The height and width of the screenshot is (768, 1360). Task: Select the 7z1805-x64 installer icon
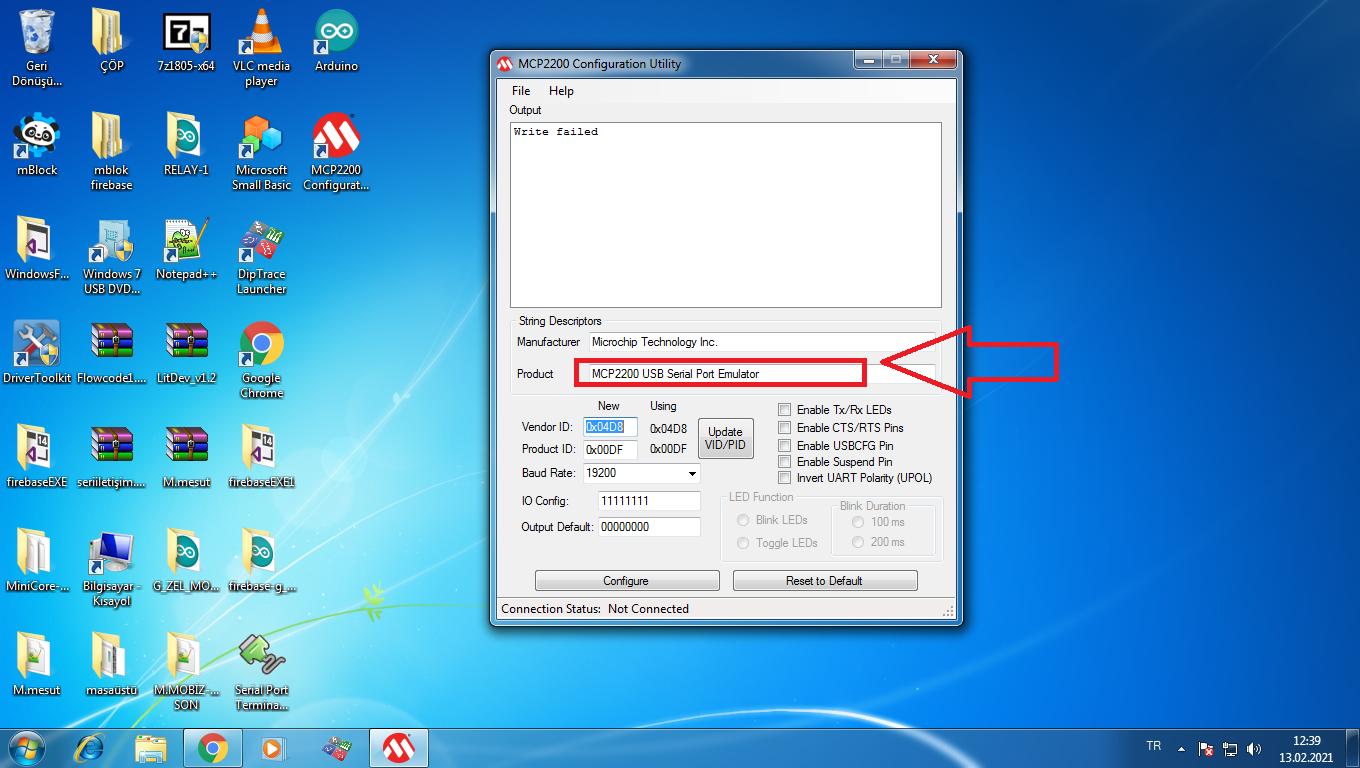click(x=186, y=42)
